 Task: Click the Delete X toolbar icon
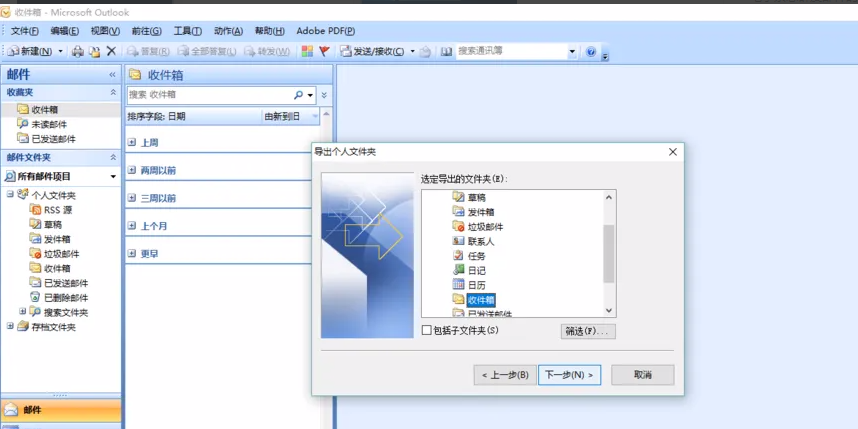(x=111, y=51)
